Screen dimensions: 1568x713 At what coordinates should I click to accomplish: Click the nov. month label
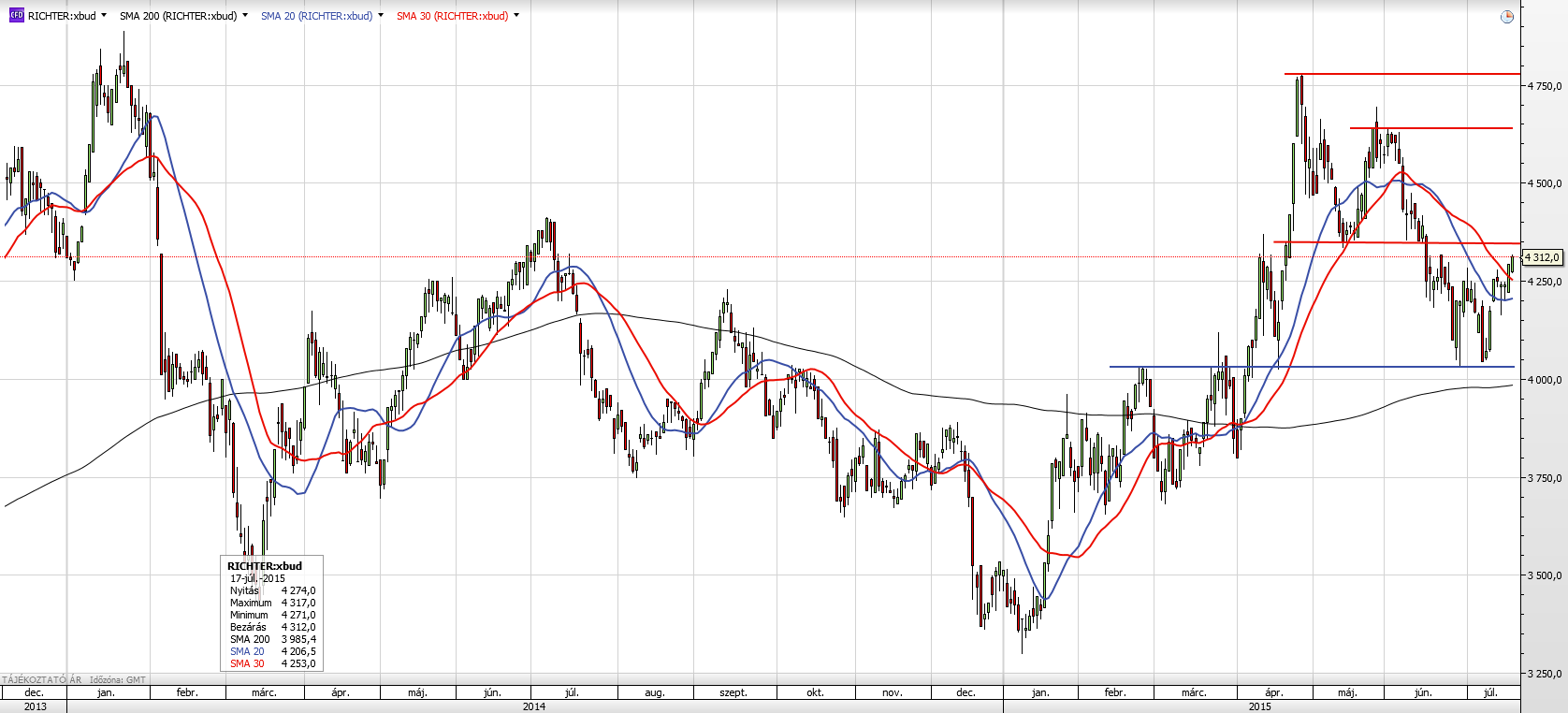pos(892,692)
